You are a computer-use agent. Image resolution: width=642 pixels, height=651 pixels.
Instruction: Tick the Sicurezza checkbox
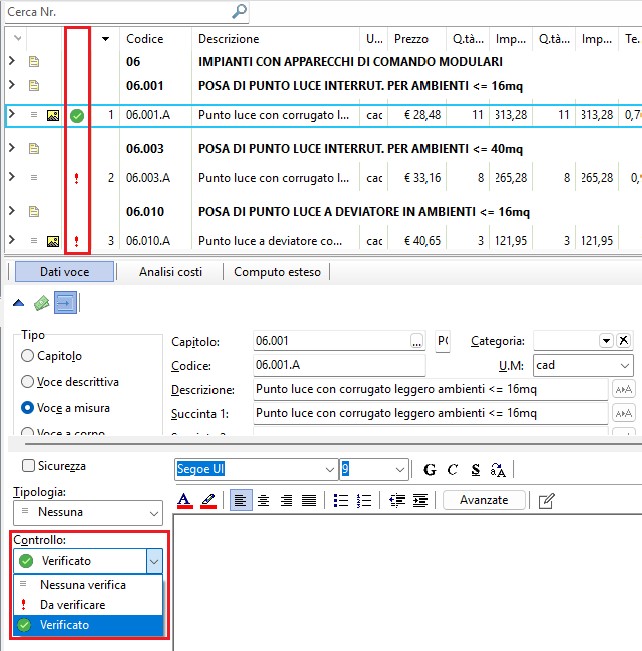point(28,465)
